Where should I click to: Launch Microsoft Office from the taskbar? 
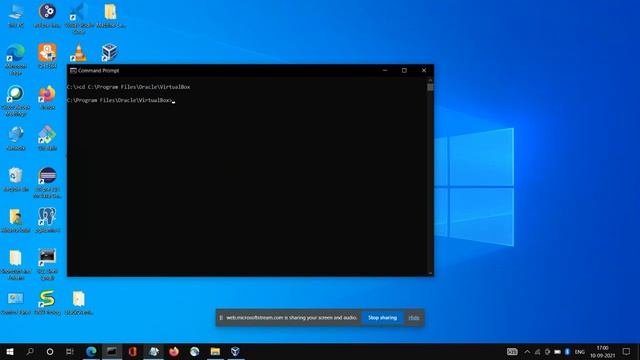pyautogui.click(x=133, y=351)
